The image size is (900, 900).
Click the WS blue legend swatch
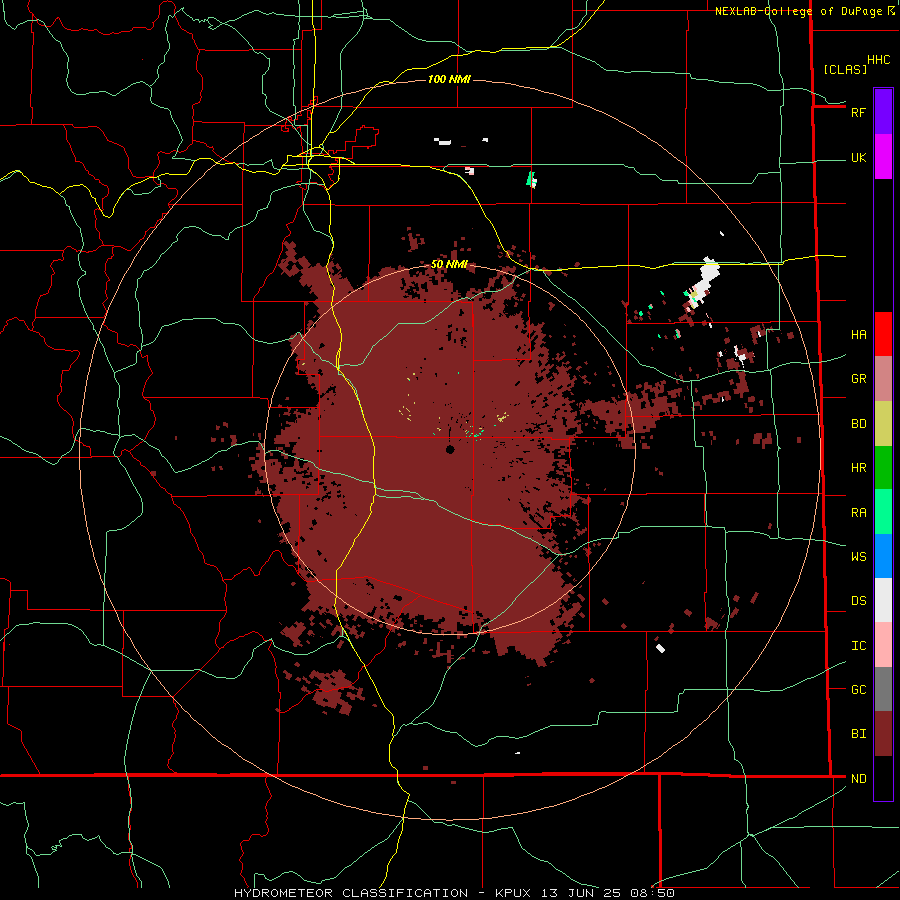point(883,556)
